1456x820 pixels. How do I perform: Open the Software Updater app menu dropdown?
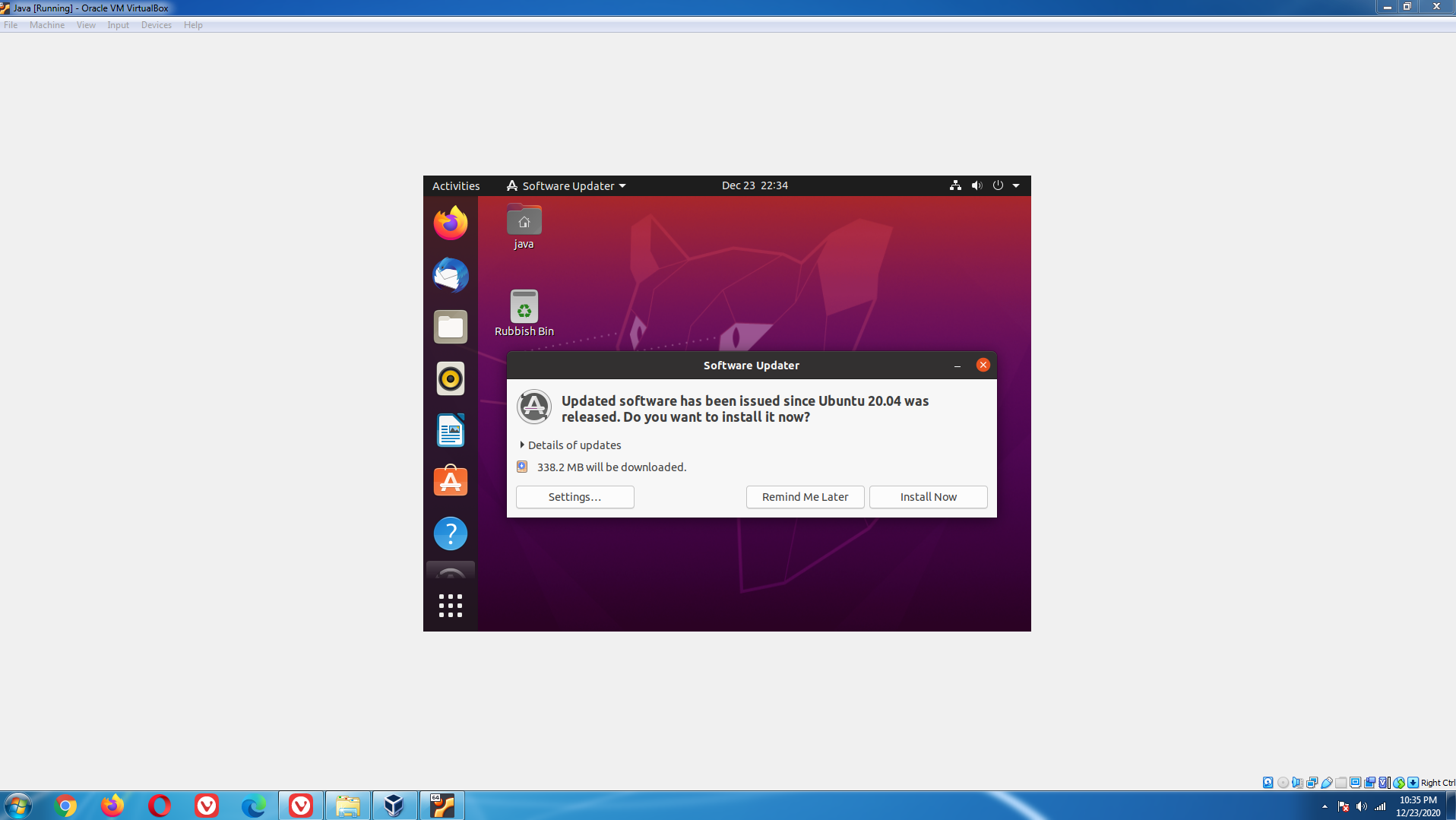(x=566, y=185)
